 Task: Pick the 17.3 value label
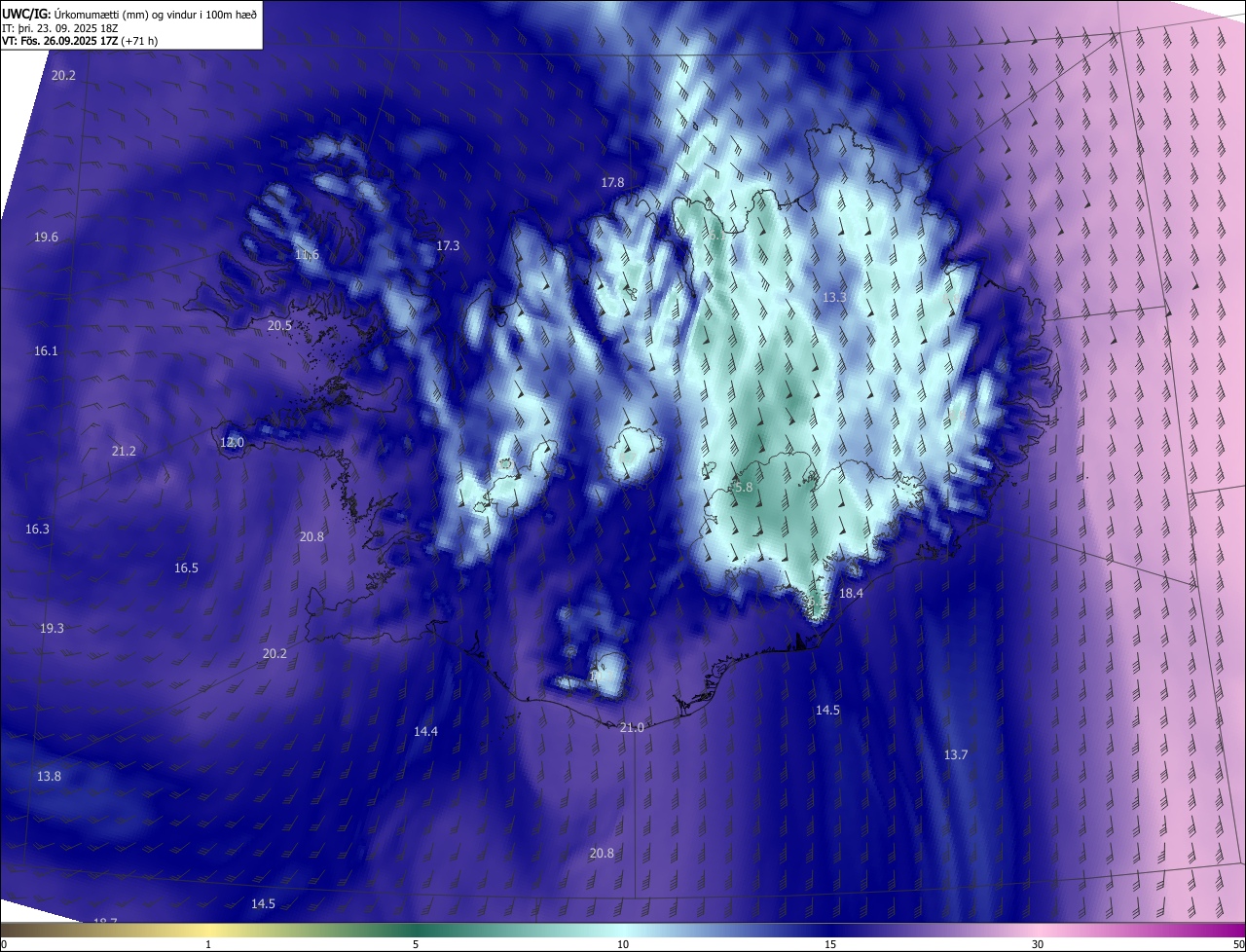448,246
